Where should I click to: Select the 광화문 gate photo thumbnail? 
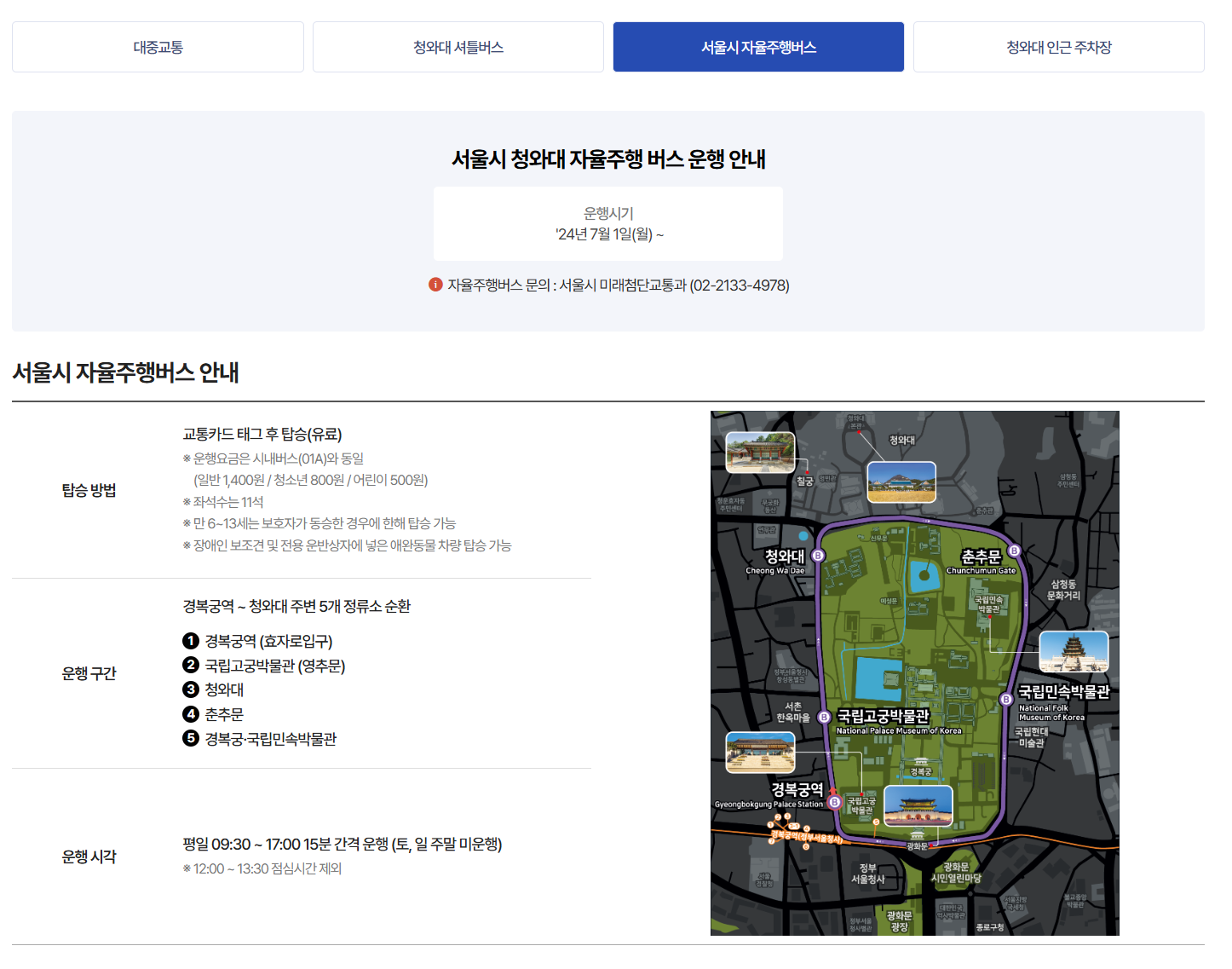(918, 807)
